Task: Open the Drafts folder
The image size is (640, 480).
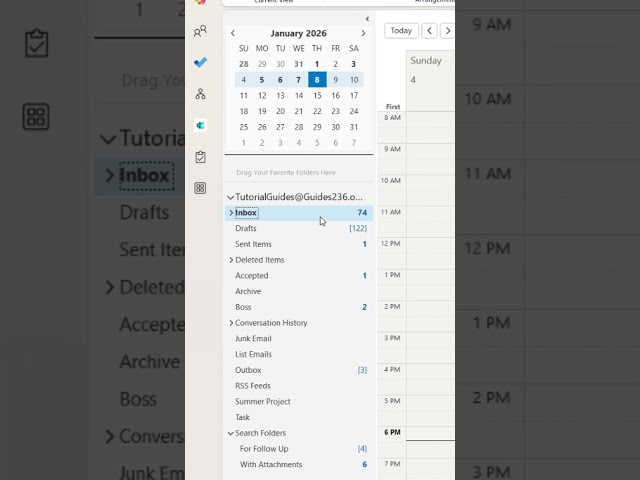Action: pyautogui.click(x=299, y=228)
